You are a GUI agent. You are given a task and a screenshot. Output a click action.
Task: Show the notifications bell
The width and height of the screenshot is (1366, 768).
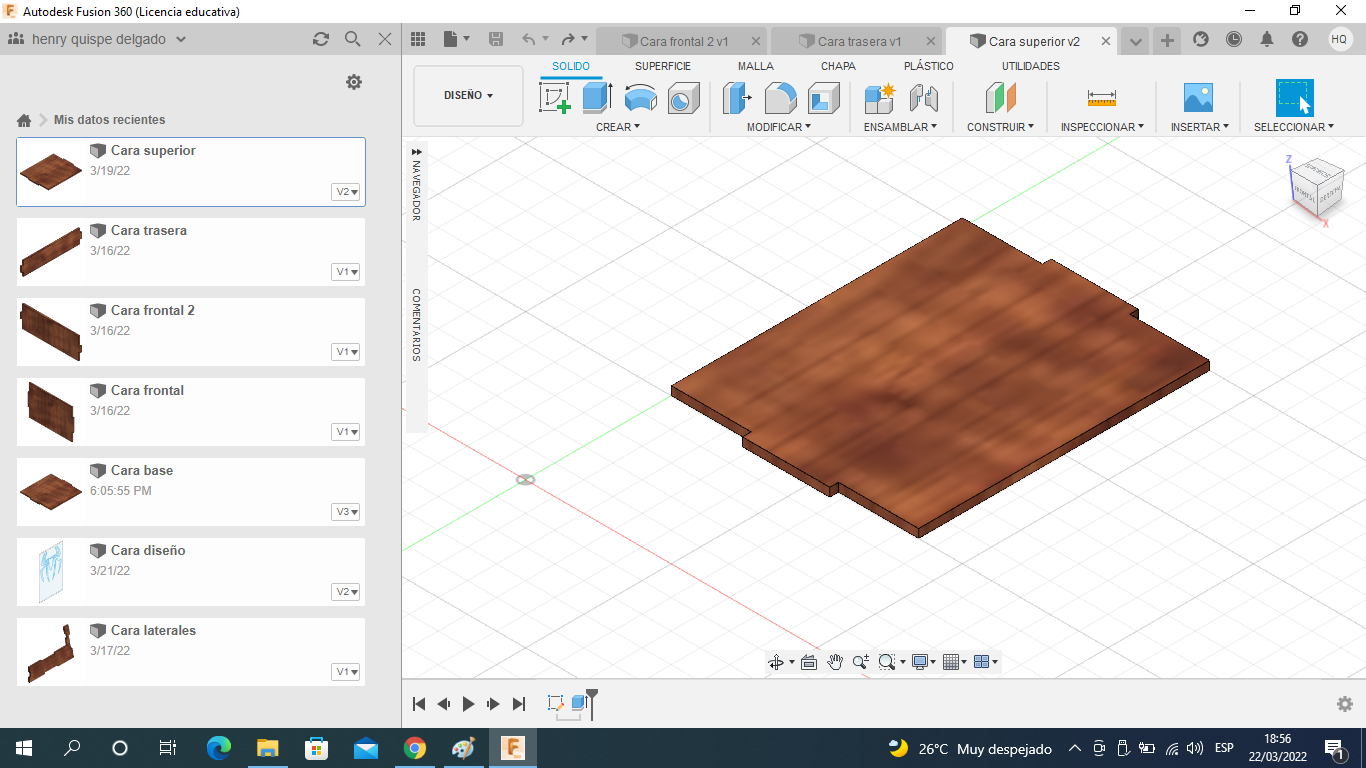(x=1267, y=39)
